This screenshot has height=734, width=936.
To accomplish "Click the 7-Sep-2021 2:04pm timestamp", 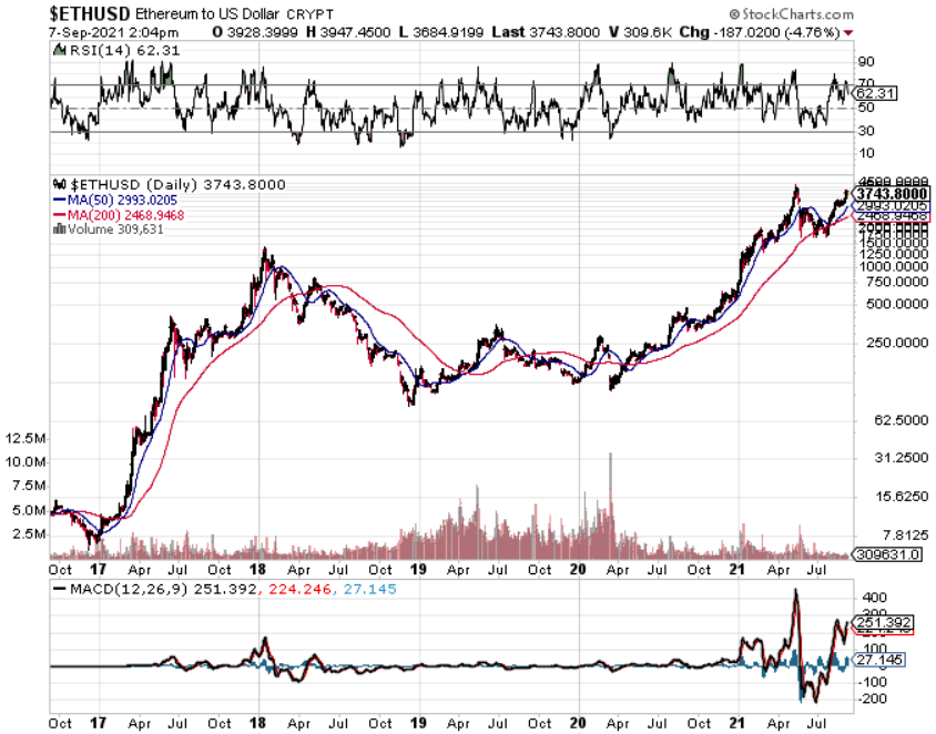I will tap(109, 32).
